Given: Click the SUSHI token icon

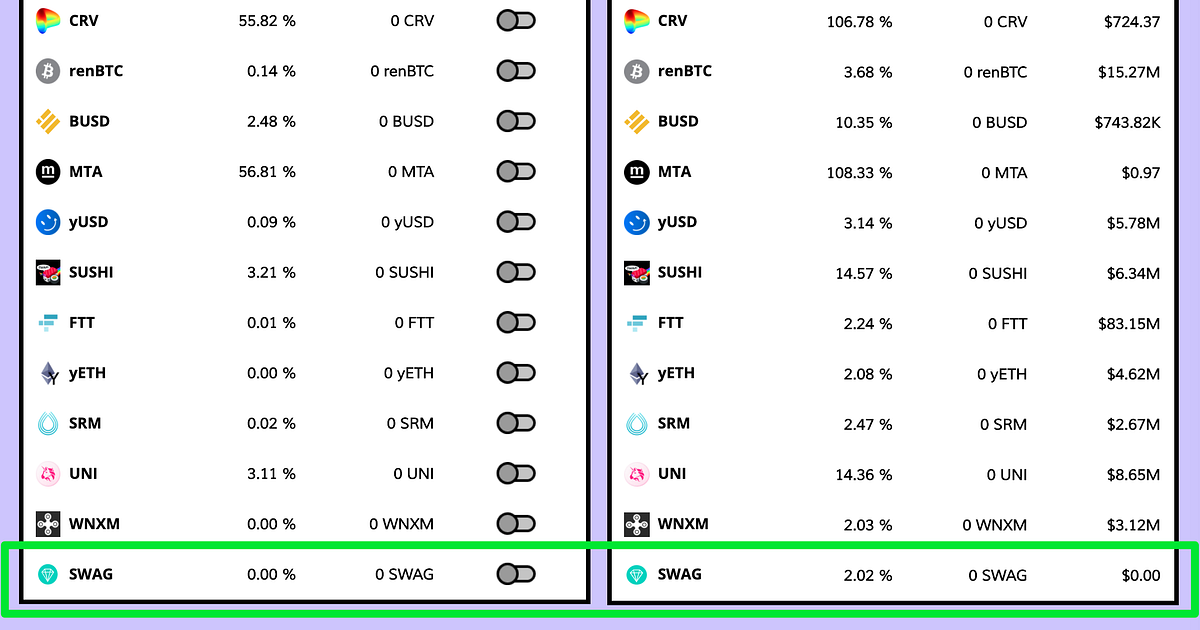Looking at the screenshot, I should coord(44,272).
